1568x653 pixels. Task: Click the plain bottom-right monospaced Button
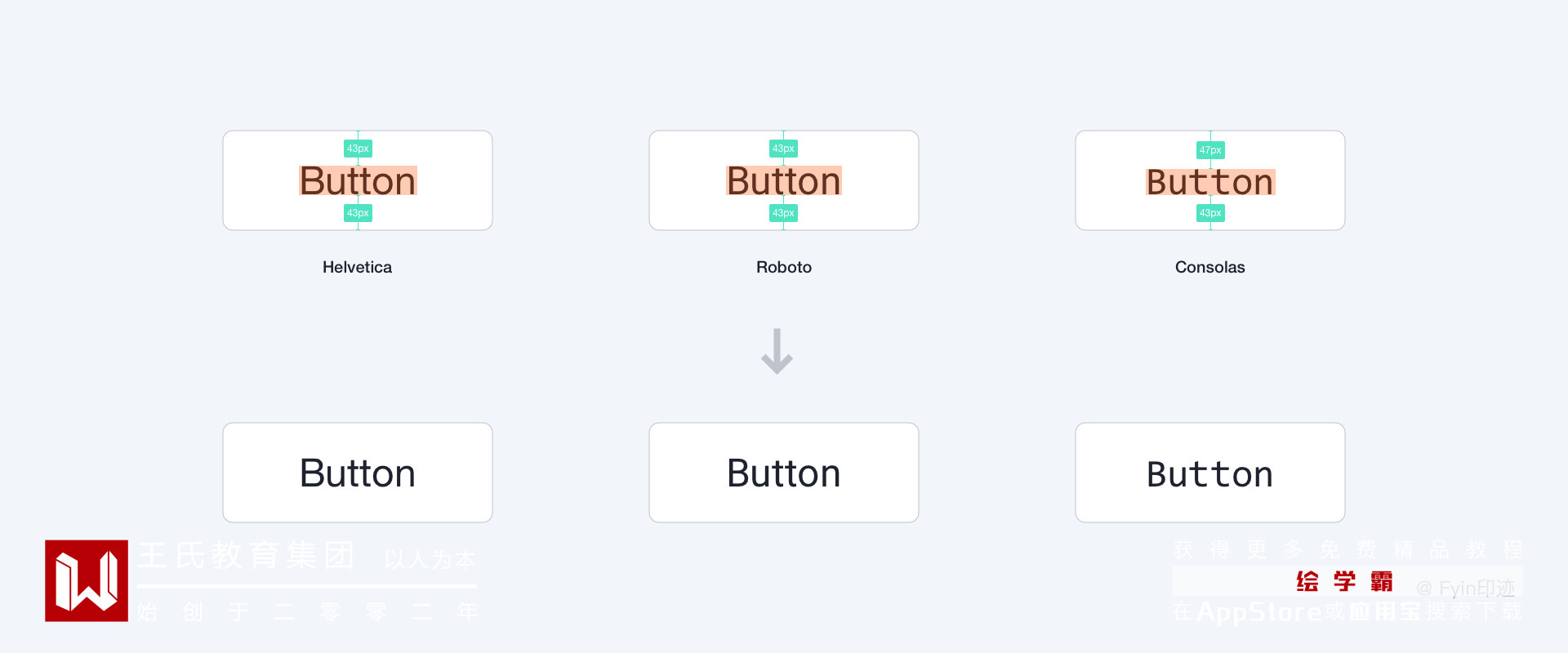(1209, 473)
